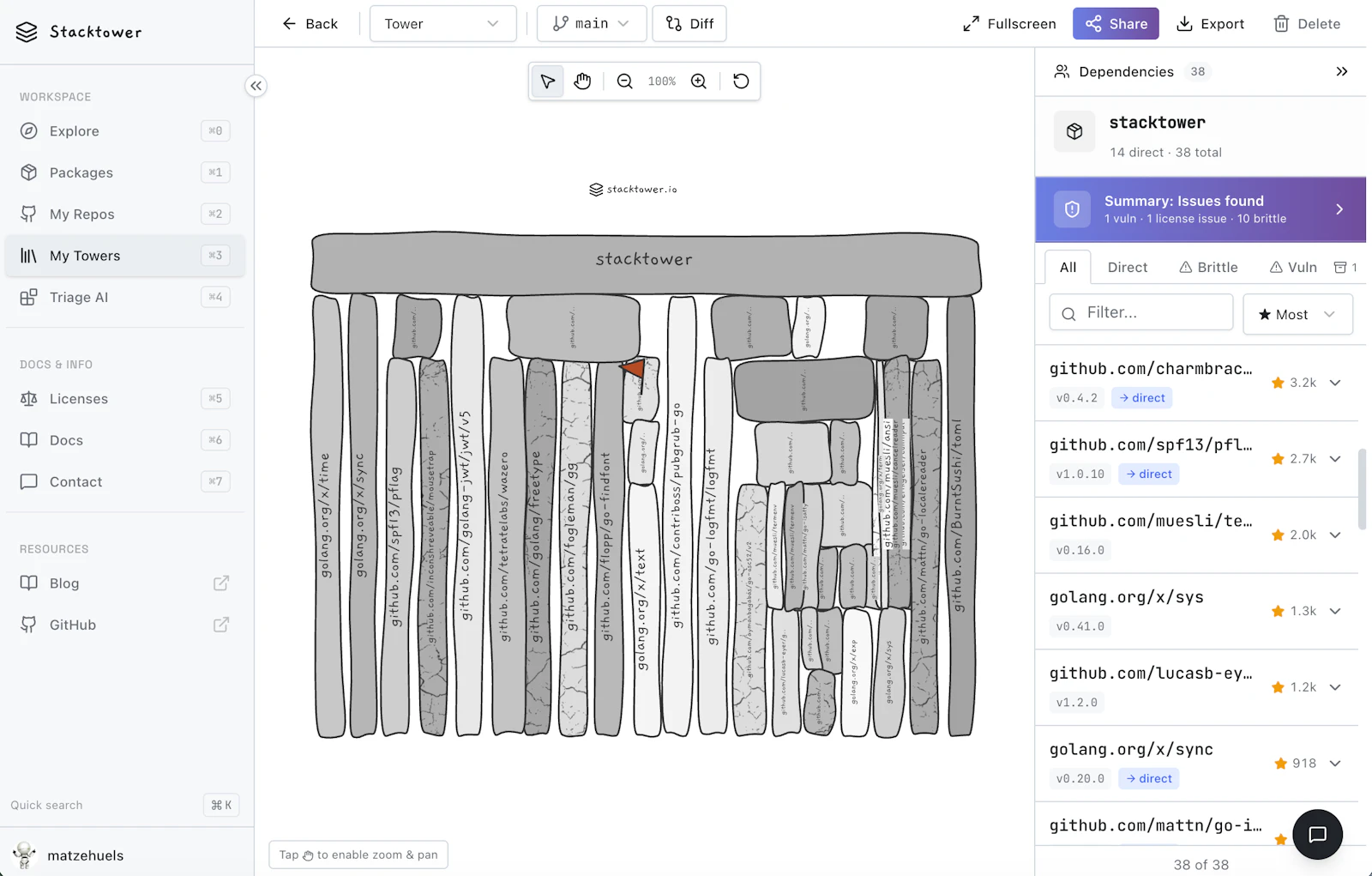Screen dimensions: 1372x876
Task: Click the shield alert icon in Summary
Action: [x=1072, y=209]
